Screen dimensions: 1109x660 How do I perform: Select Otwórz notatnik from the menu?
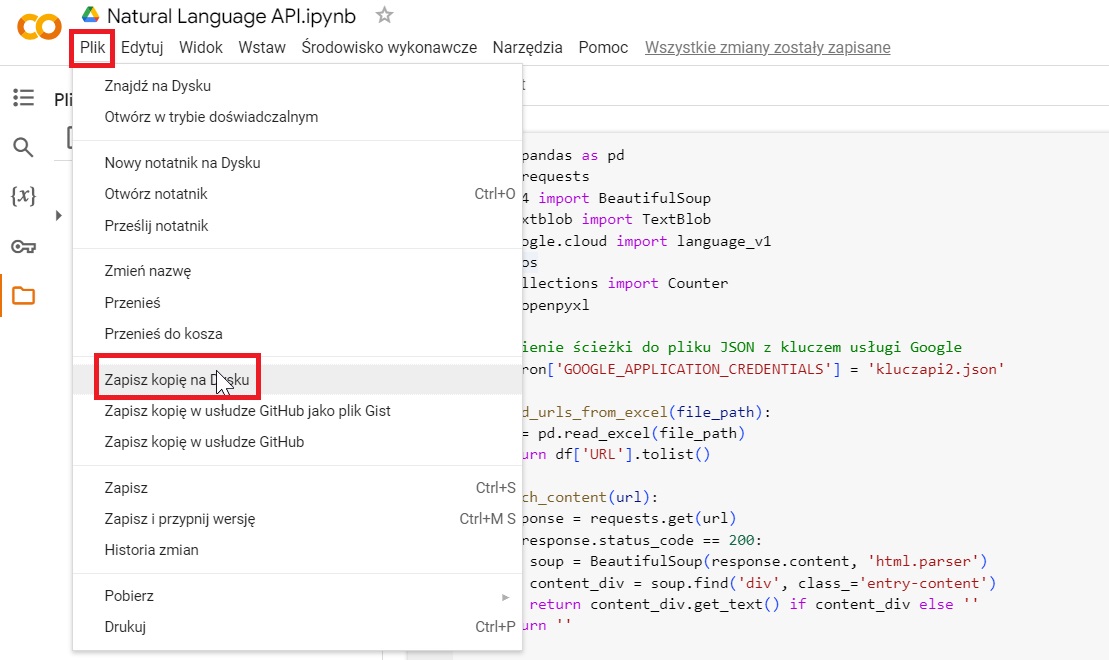[x=157, y=194]
